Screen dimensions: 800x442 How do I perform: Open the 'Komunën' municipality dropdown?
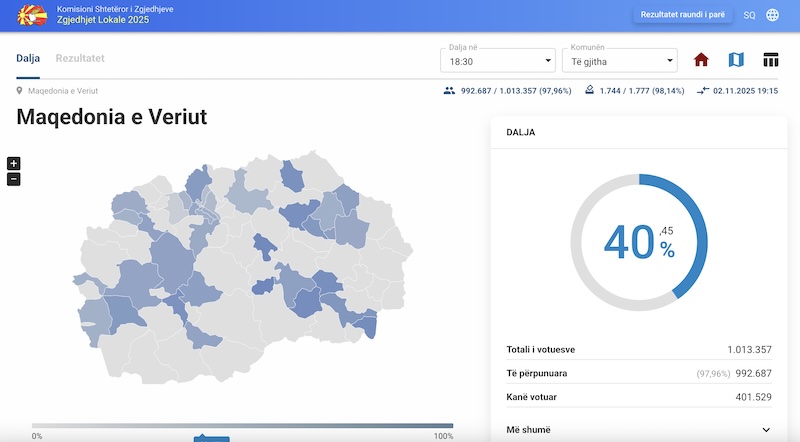pos(619,60)
